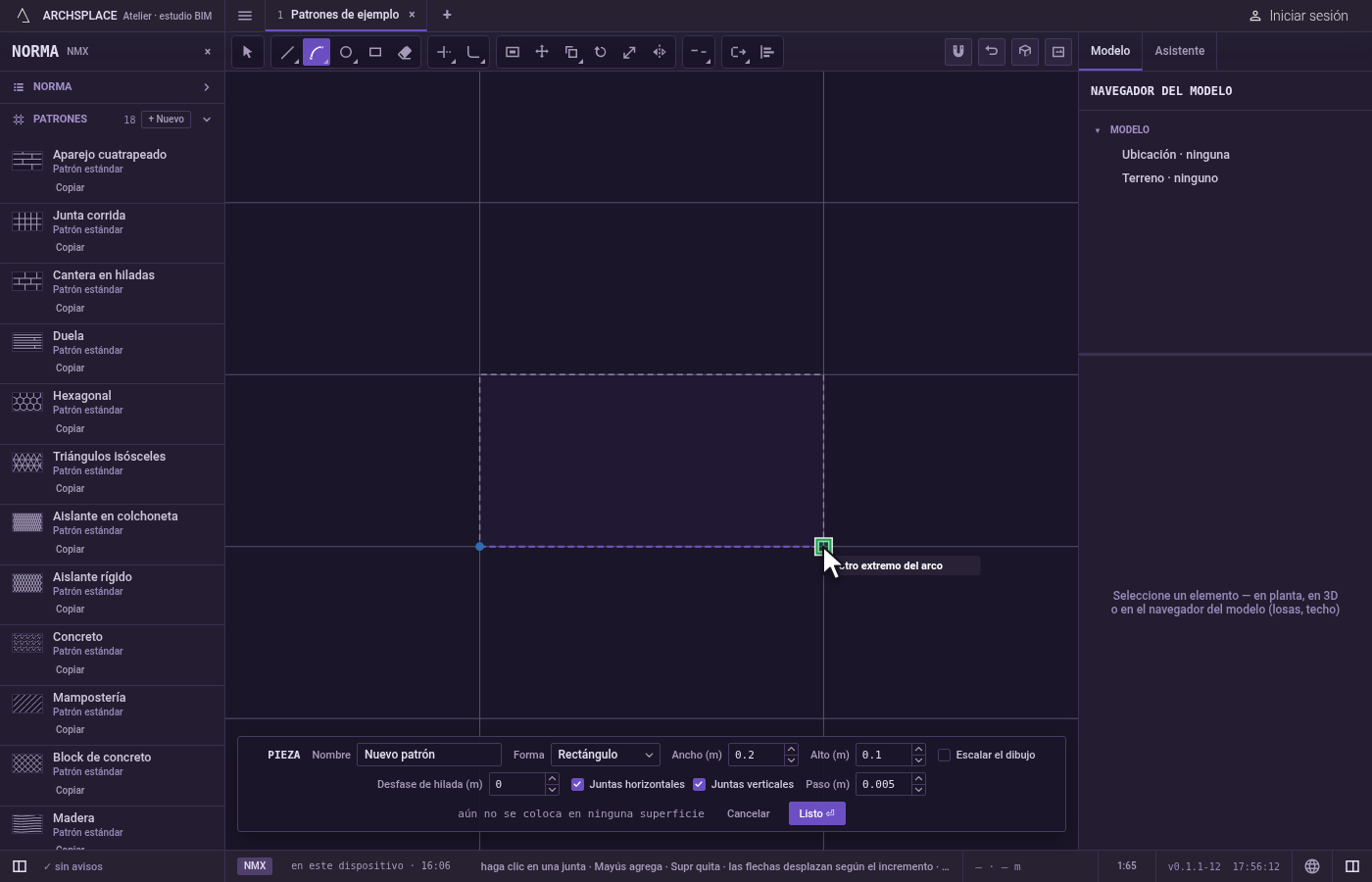
Task: Select the Circle drawing tool
Action: [x=346, y=52]
